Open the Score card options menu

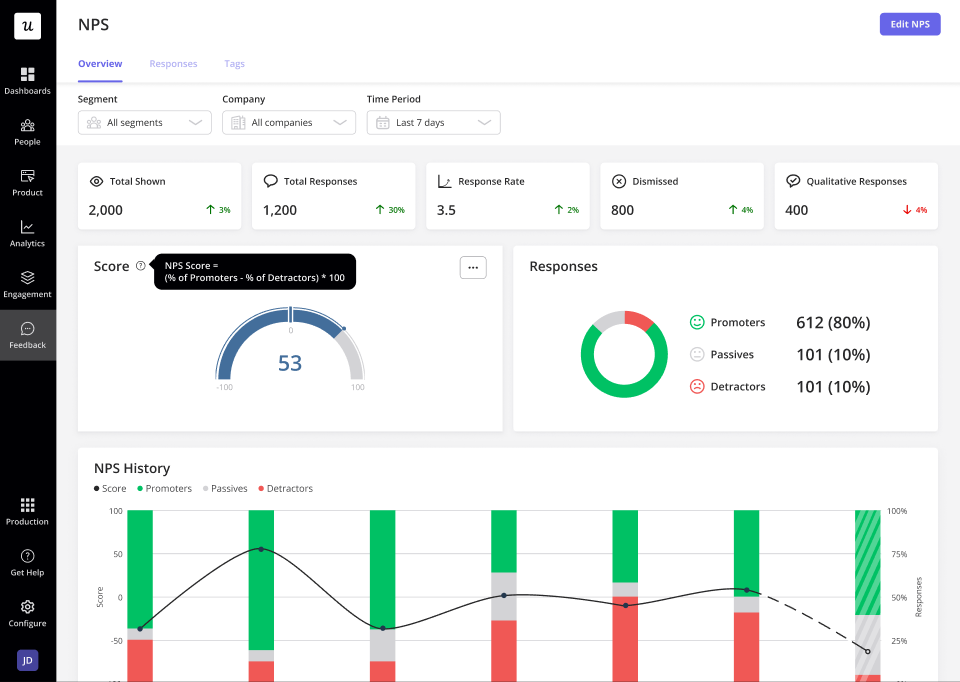472,267
